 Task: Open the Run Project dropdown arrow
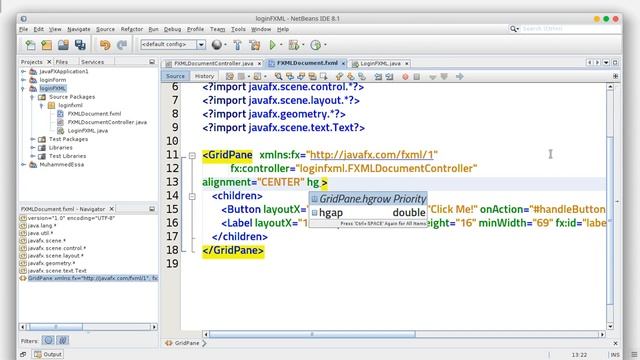281,44
